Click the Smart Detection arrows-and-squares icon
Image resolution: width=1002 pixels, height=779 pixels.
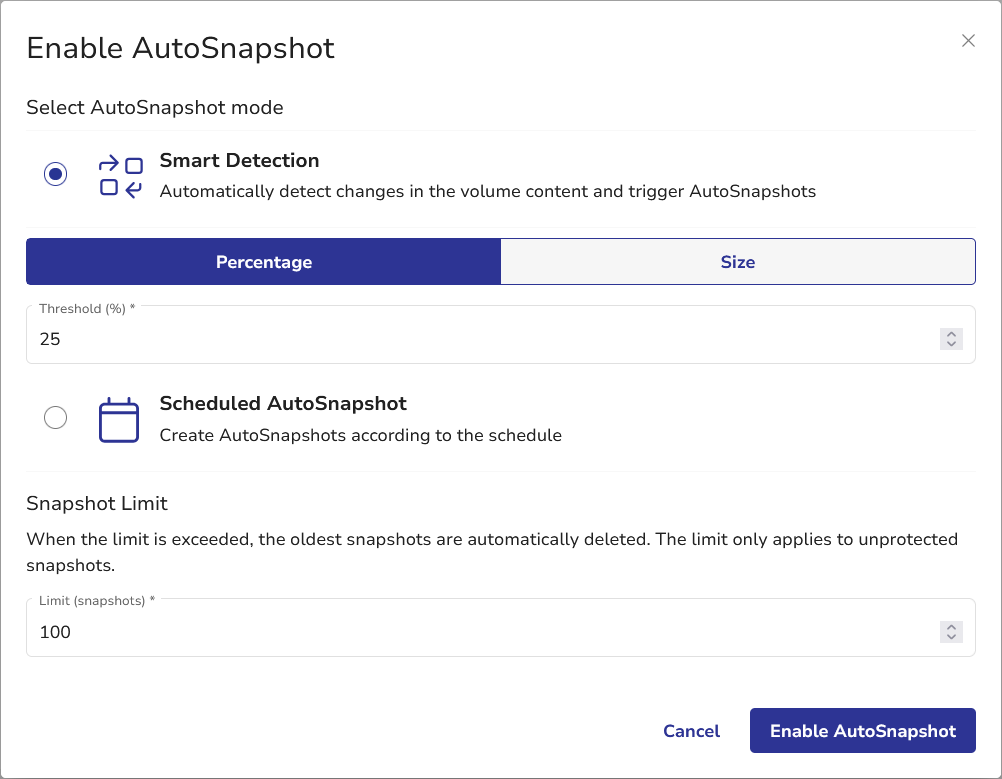pyautogui.click(x=120, y=176)
